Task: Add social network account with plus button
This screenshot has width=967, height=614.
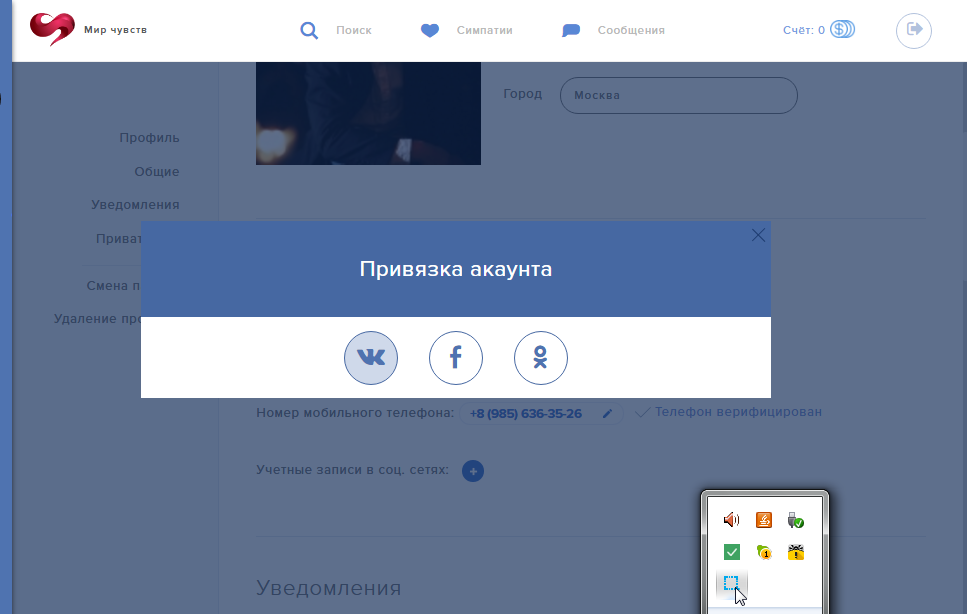Action: pyautogui.click(x=473, y=471)
